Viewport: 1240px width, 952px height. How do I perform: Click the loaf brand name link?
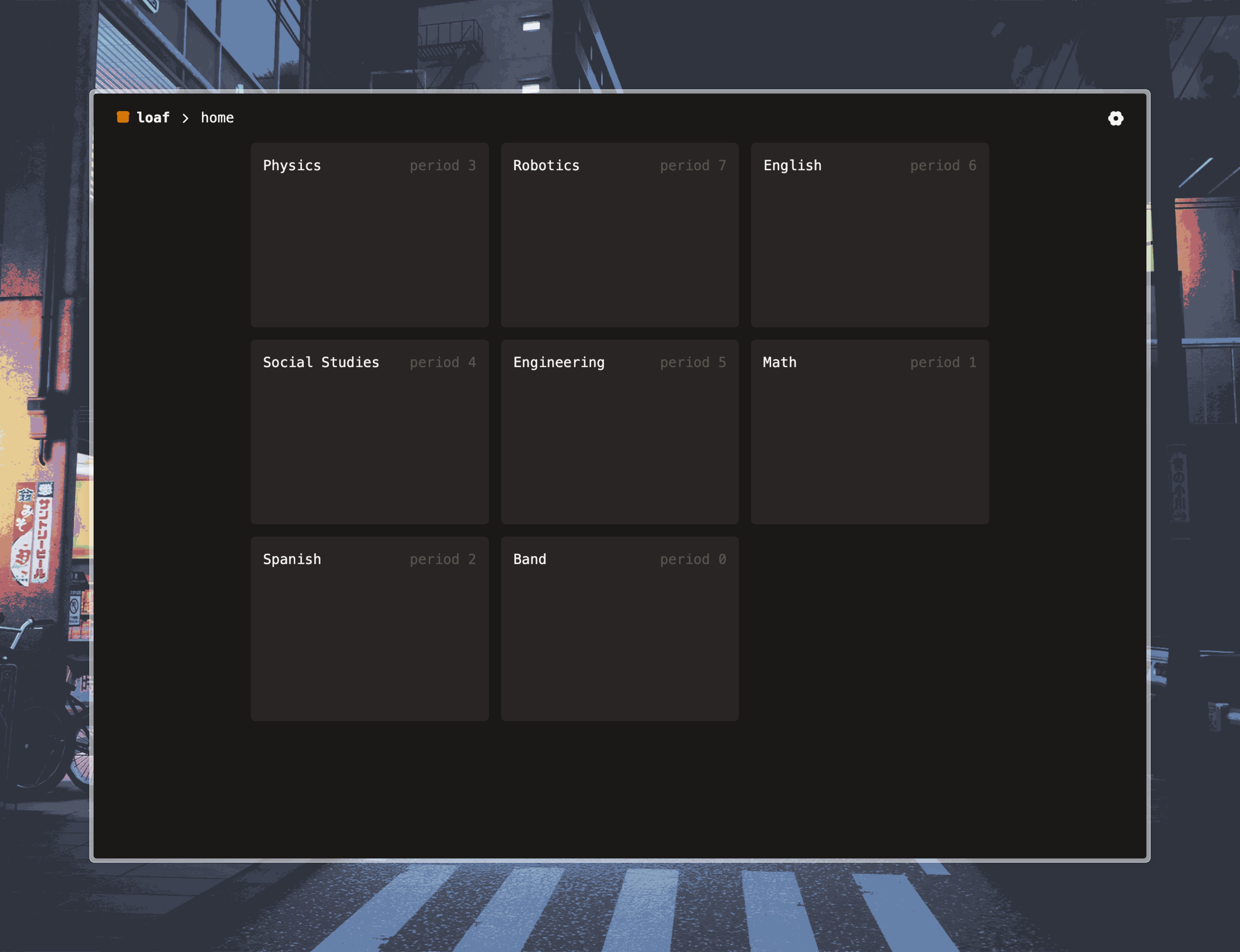pos(153,117)
